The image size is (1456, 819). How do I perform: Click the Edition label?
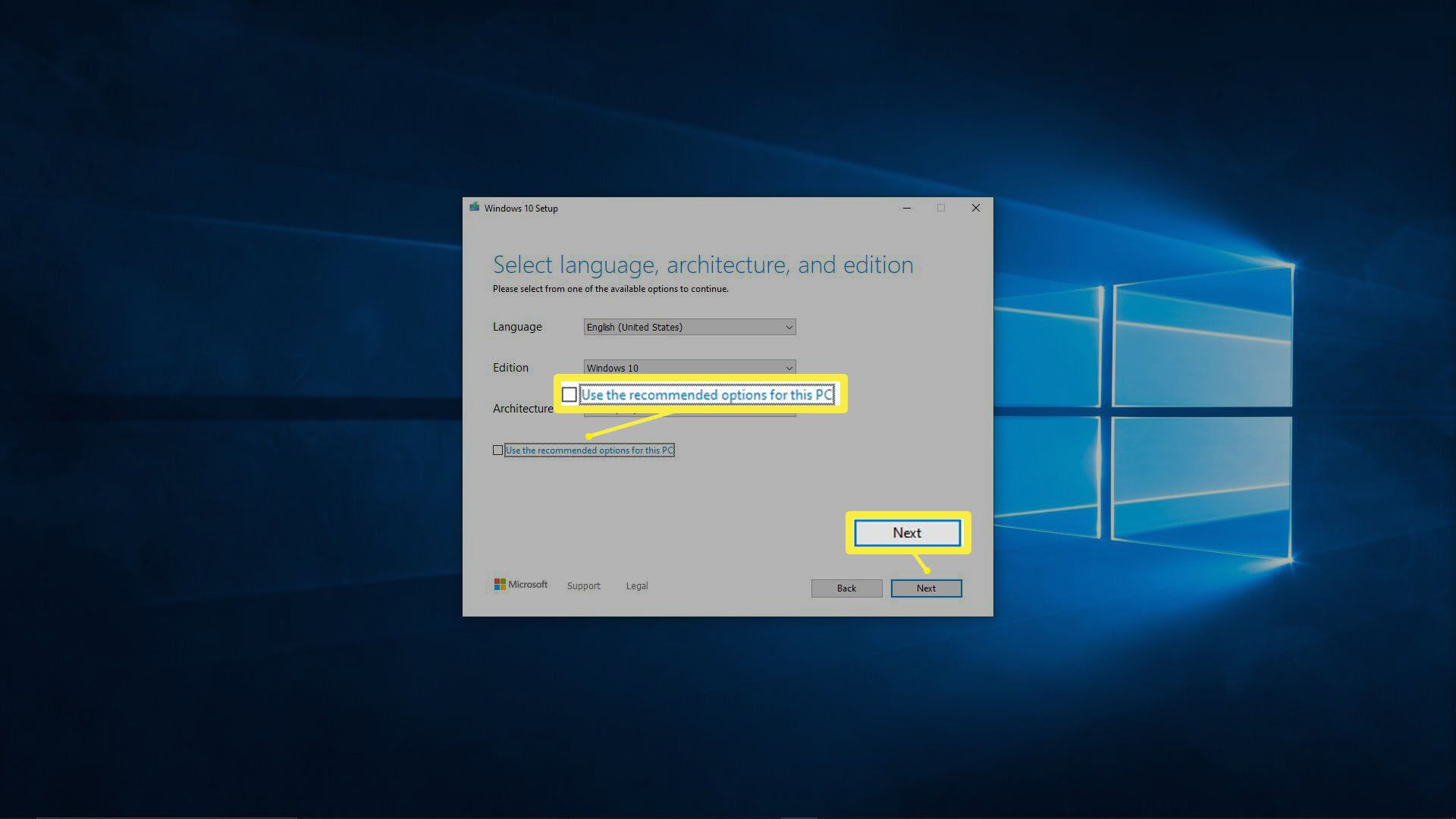pos(510,368)
